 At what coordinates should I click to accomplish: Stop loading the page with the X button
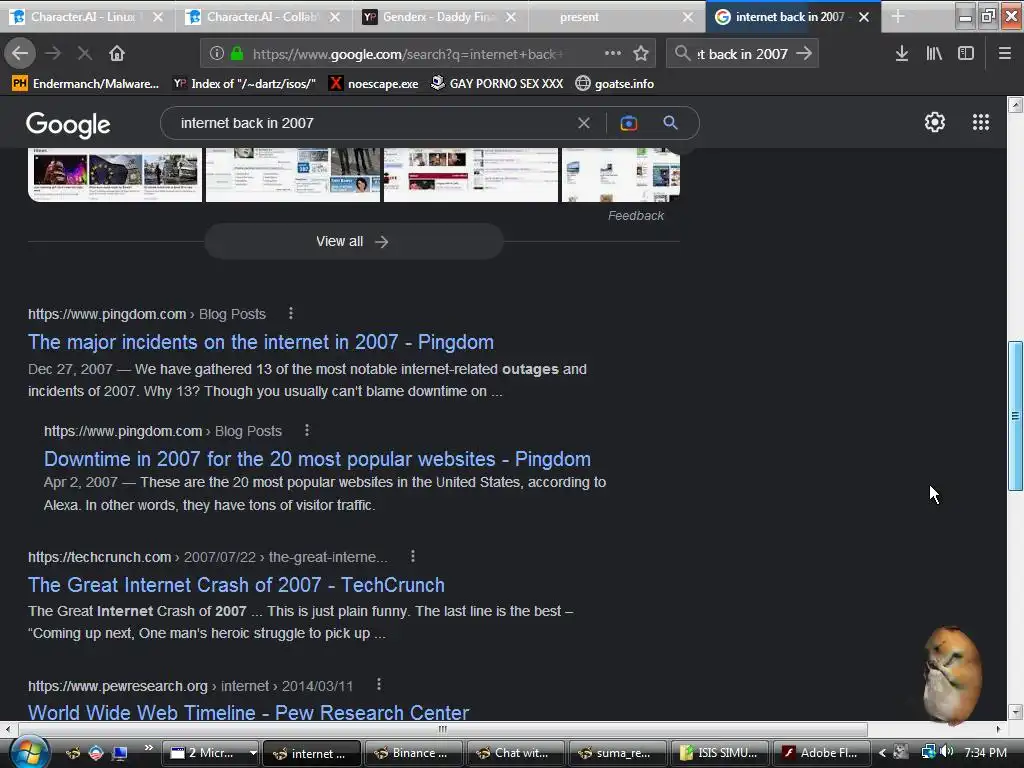coord(84,53)
